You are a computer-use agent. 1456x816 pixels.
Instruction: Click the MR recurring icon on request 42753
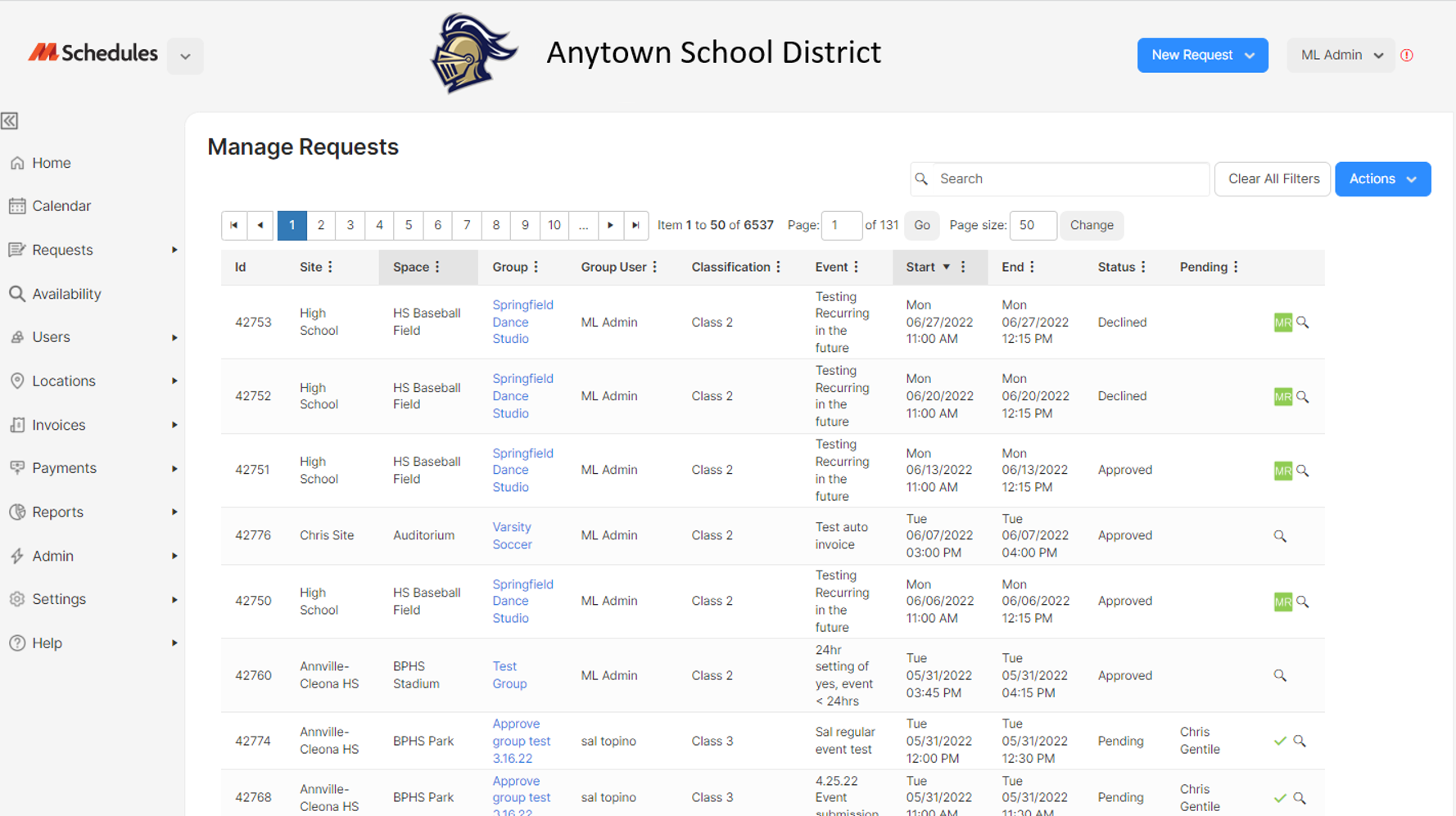(x=1283, y=322)
